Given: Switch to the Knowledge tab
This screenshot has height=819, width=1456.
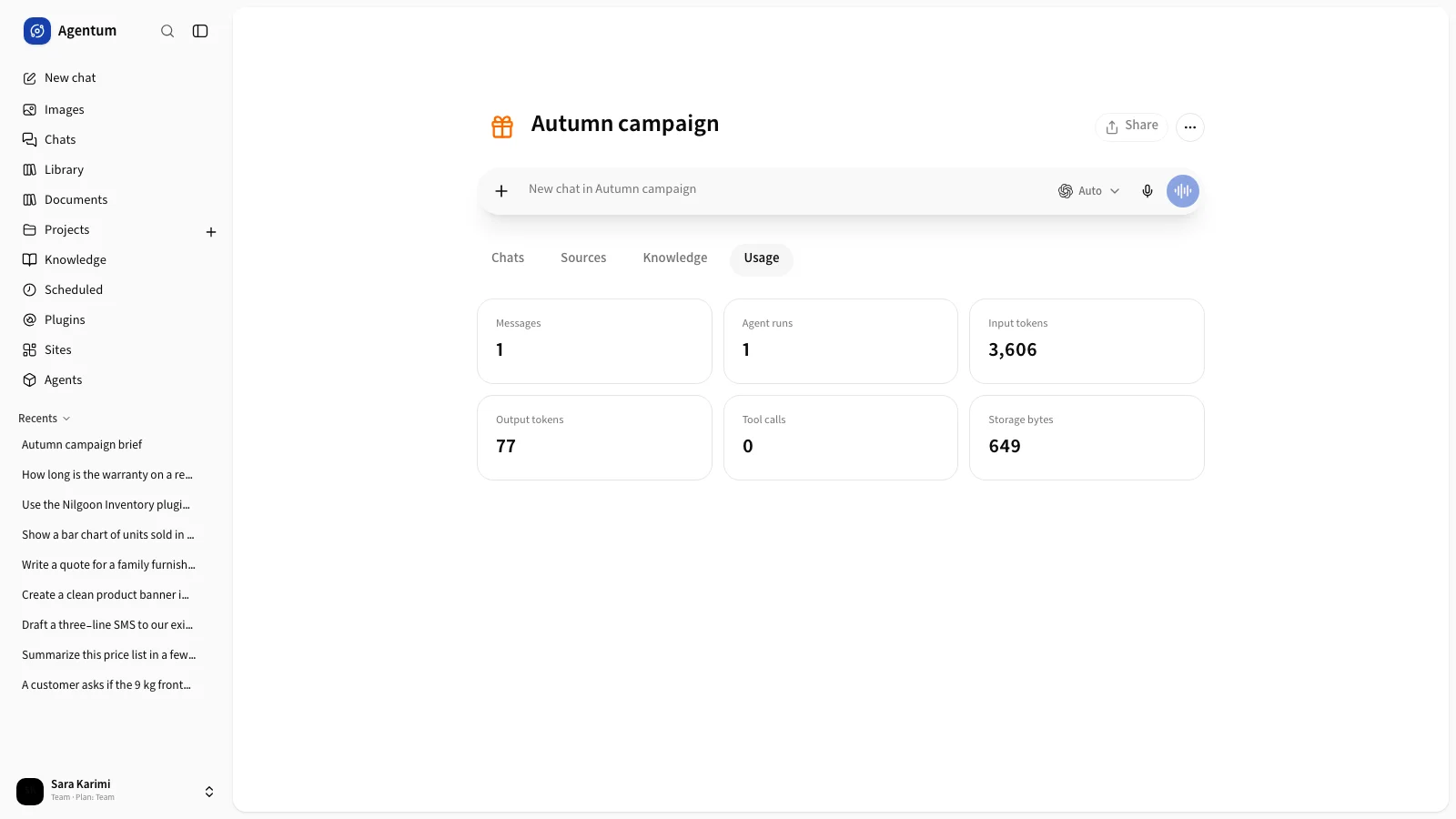Looking at the screenshot, I should [675, 258].
